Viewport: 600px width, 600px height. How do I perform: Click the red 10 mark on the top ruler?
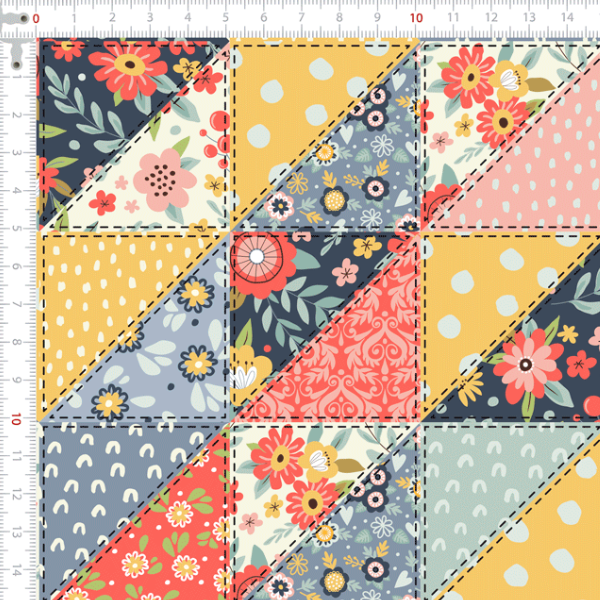click(x=416, y=18)
